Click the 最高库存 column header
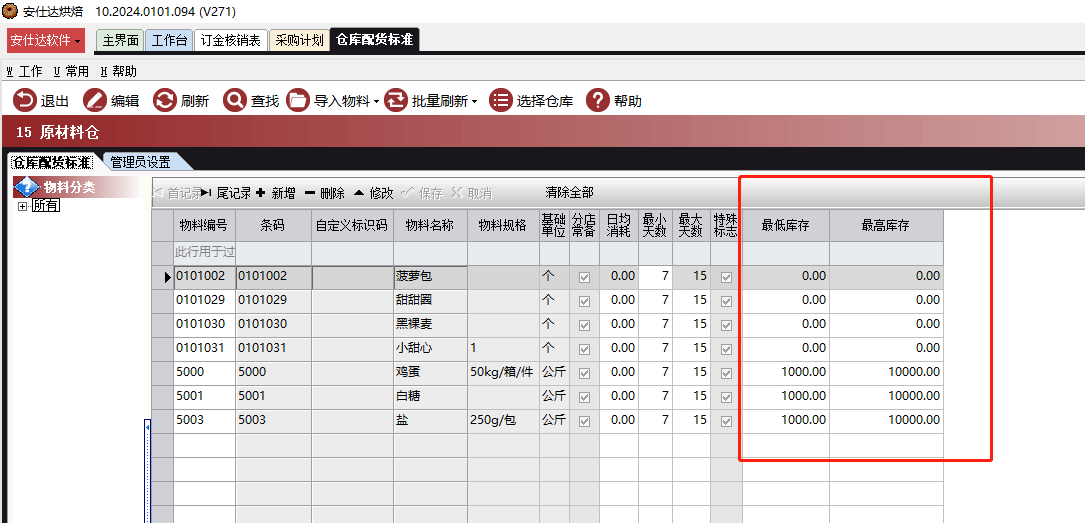Image resolution: width=1085 pixels, height=523 pixels. (x=886, y=226)
